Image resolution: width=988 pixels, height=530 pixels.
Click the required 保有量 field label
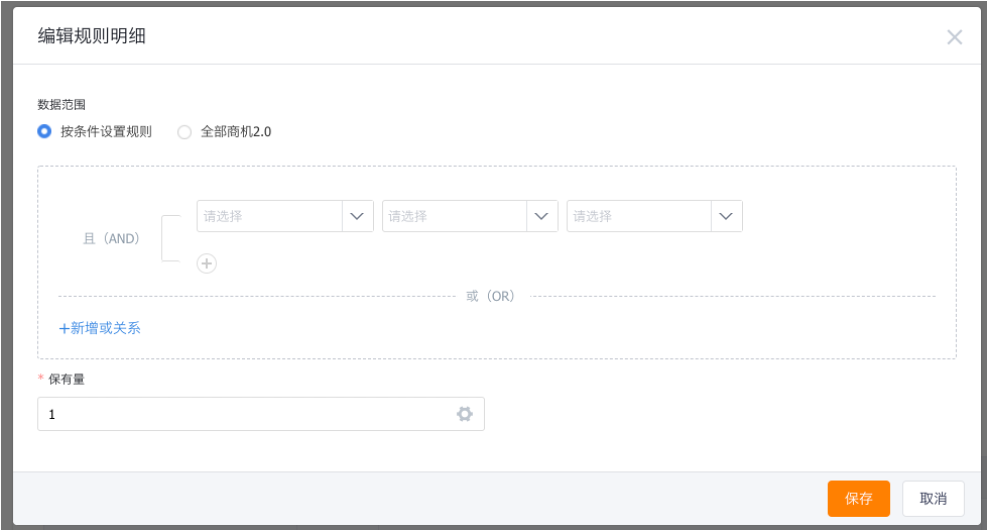click(x=65, y=380)
